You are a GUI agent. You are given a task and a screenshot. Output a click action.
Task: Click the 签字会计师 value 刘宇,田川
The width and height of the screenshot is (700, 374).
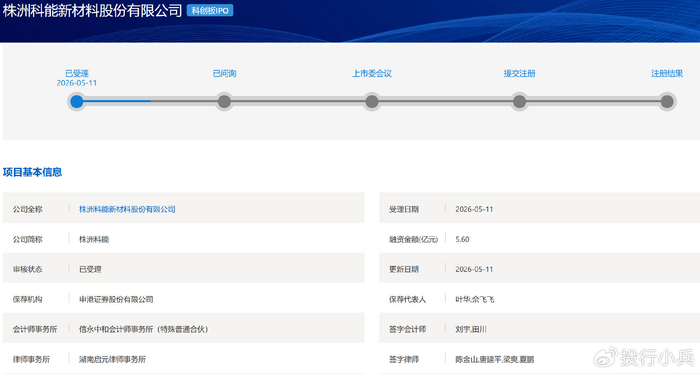point(471,329)
